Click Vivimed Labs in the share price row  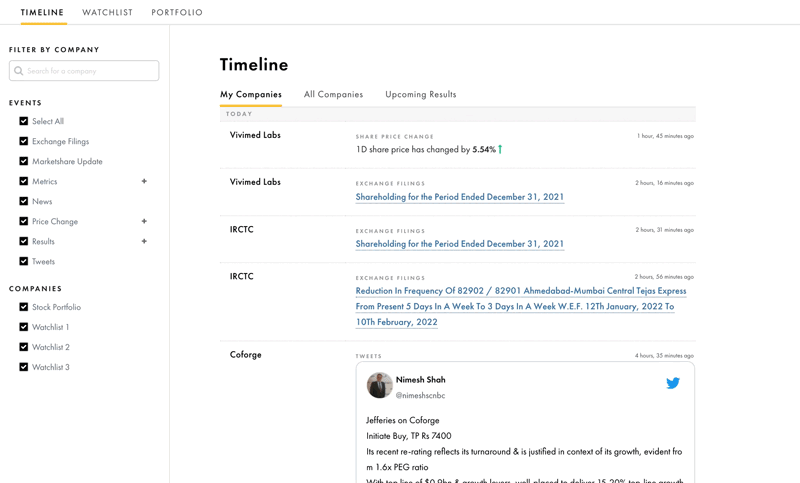point(255,135)
